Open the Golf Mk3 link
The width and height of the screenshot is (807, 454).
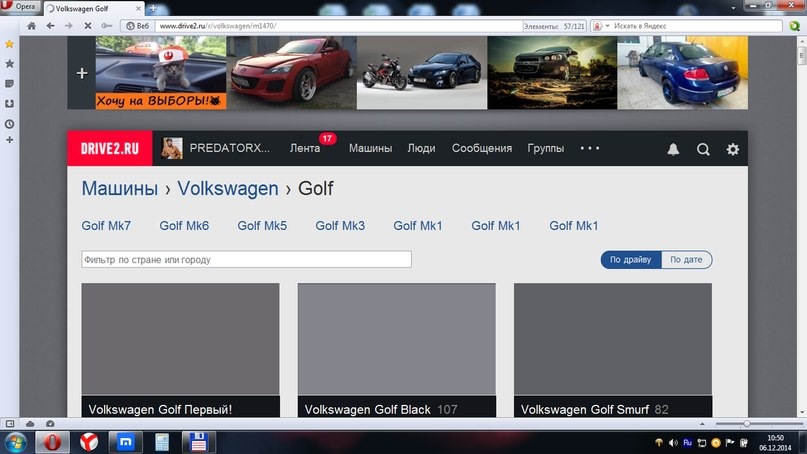[340, 225]
